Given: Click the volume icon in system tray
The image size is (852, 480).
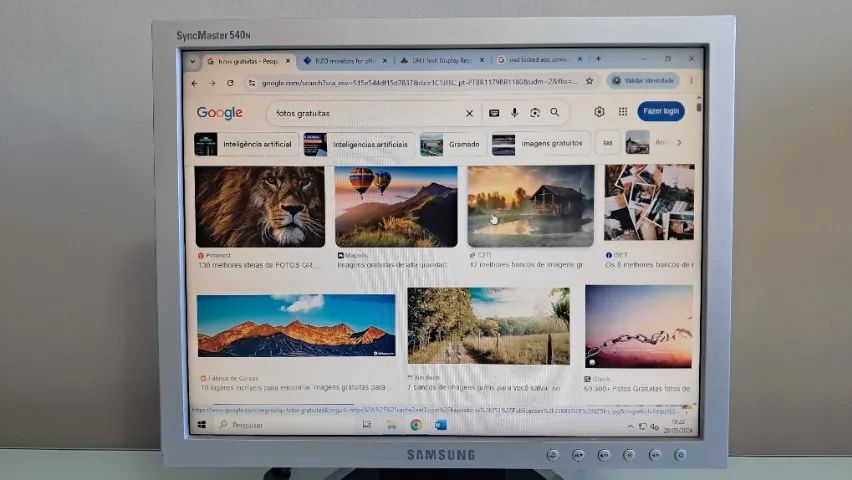Looking at the screenshot, I should click(654, 427).
